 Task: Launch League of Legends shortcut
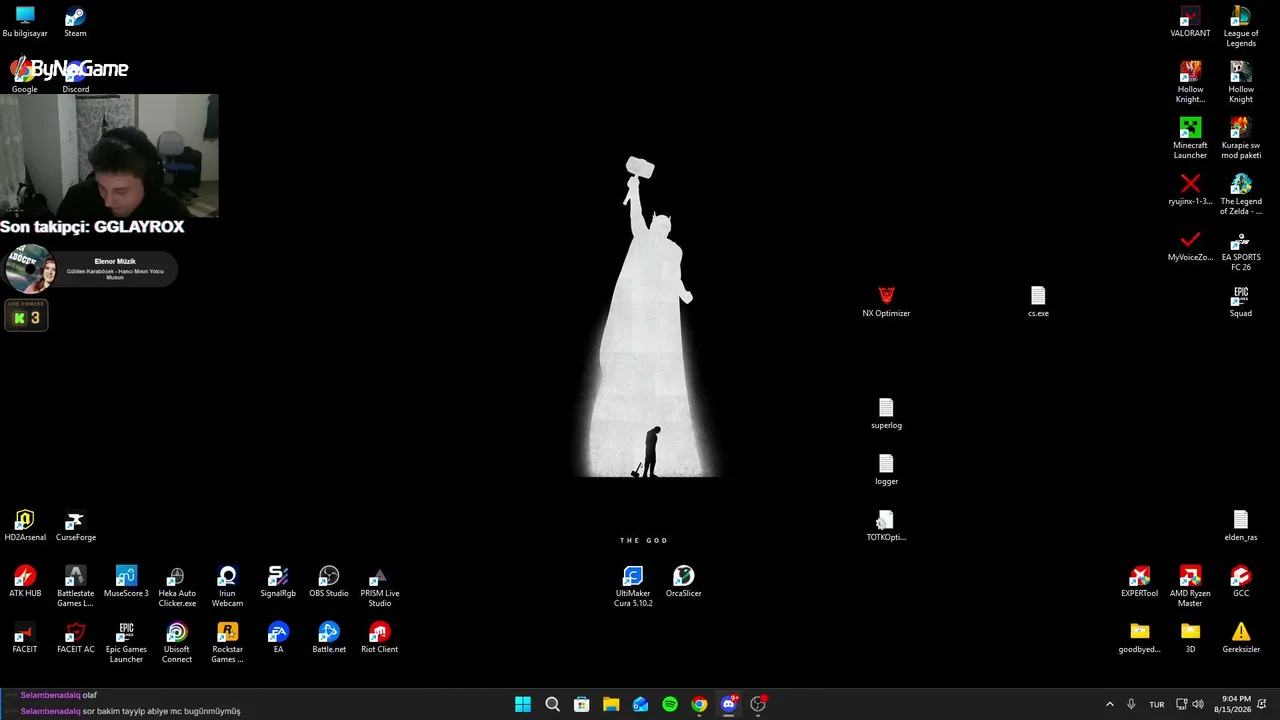(1241, 27)
